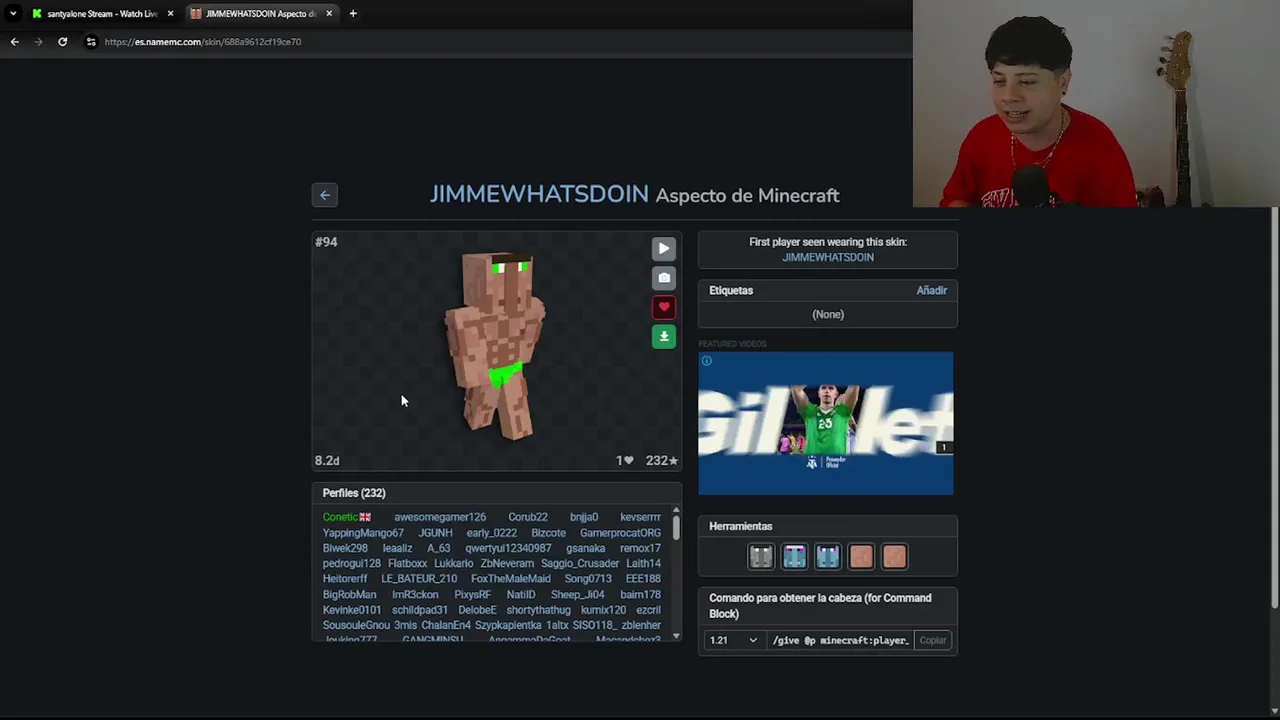
Task: Open the tab search dropdown
Action: point(12,14)
